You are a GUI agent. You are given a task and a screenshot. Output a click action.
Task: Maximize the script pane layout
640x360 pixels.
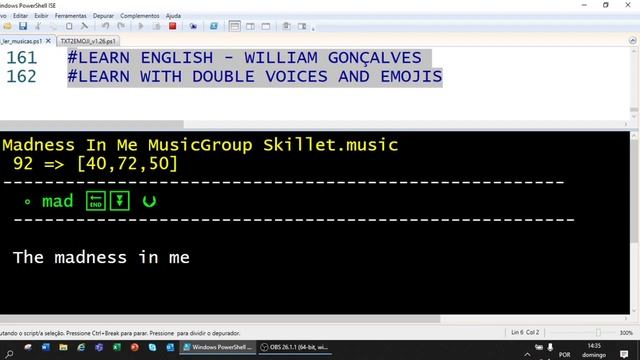click(266, 27)
